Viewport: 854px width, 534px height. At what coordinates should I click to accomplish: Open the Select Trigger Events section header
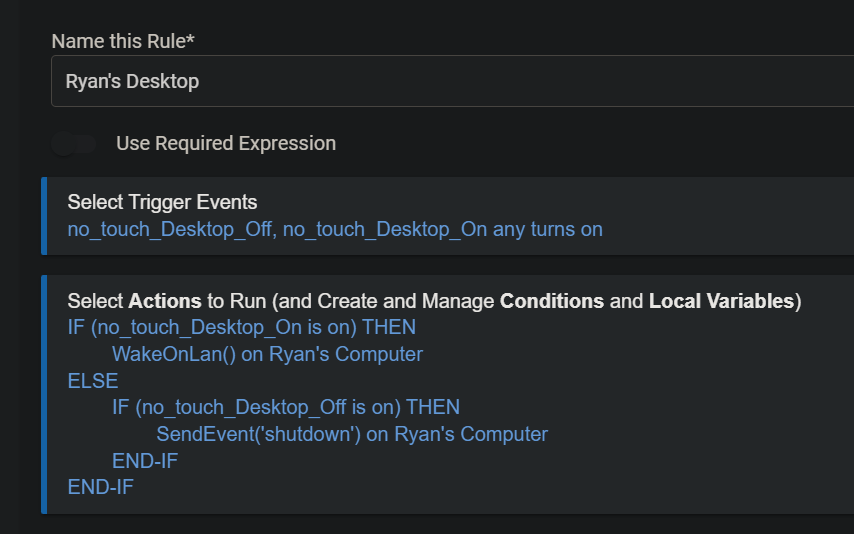click(x=162, y=202)
